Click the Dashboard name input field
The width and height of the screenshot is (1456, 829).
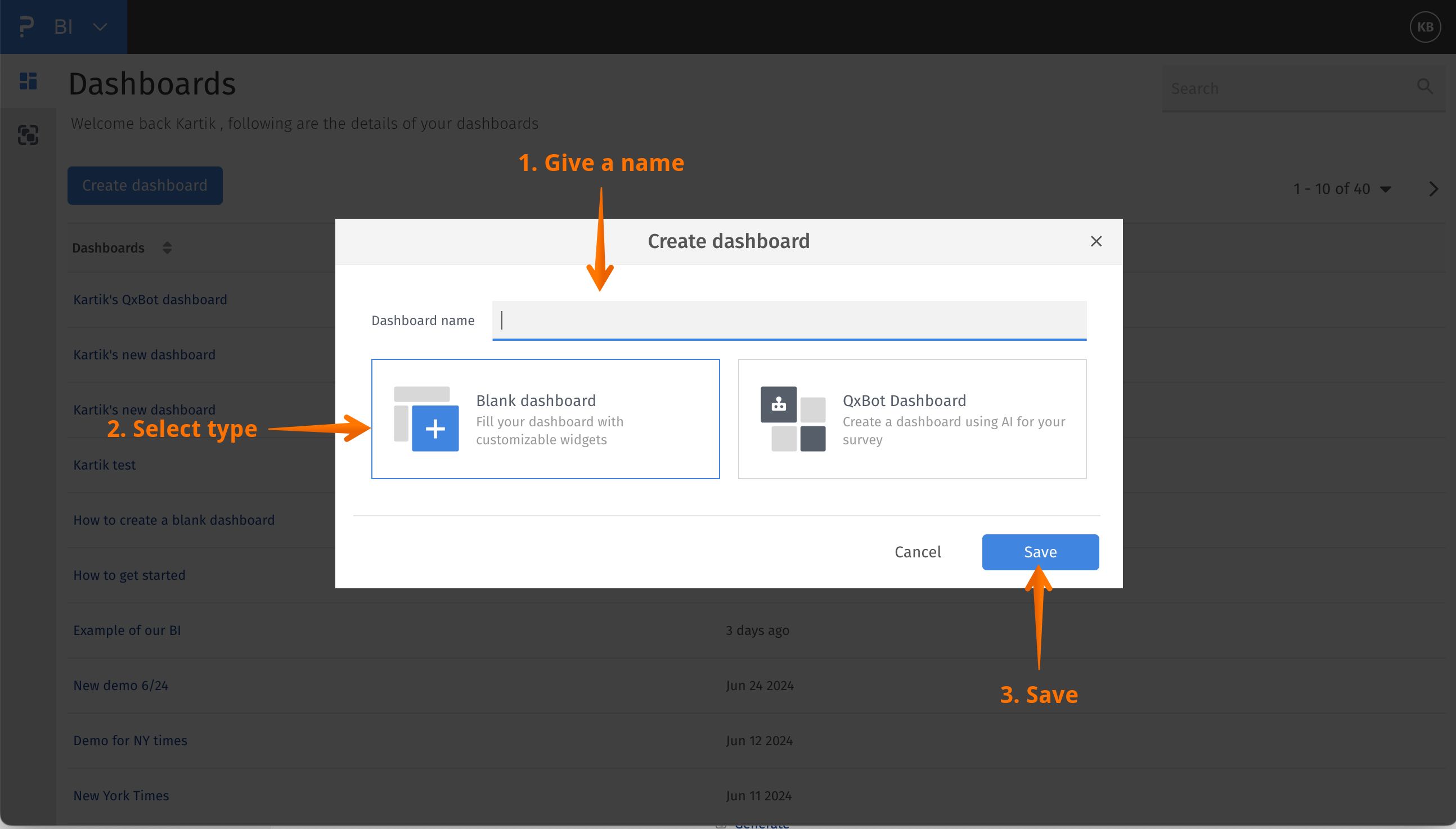(789, 320)
